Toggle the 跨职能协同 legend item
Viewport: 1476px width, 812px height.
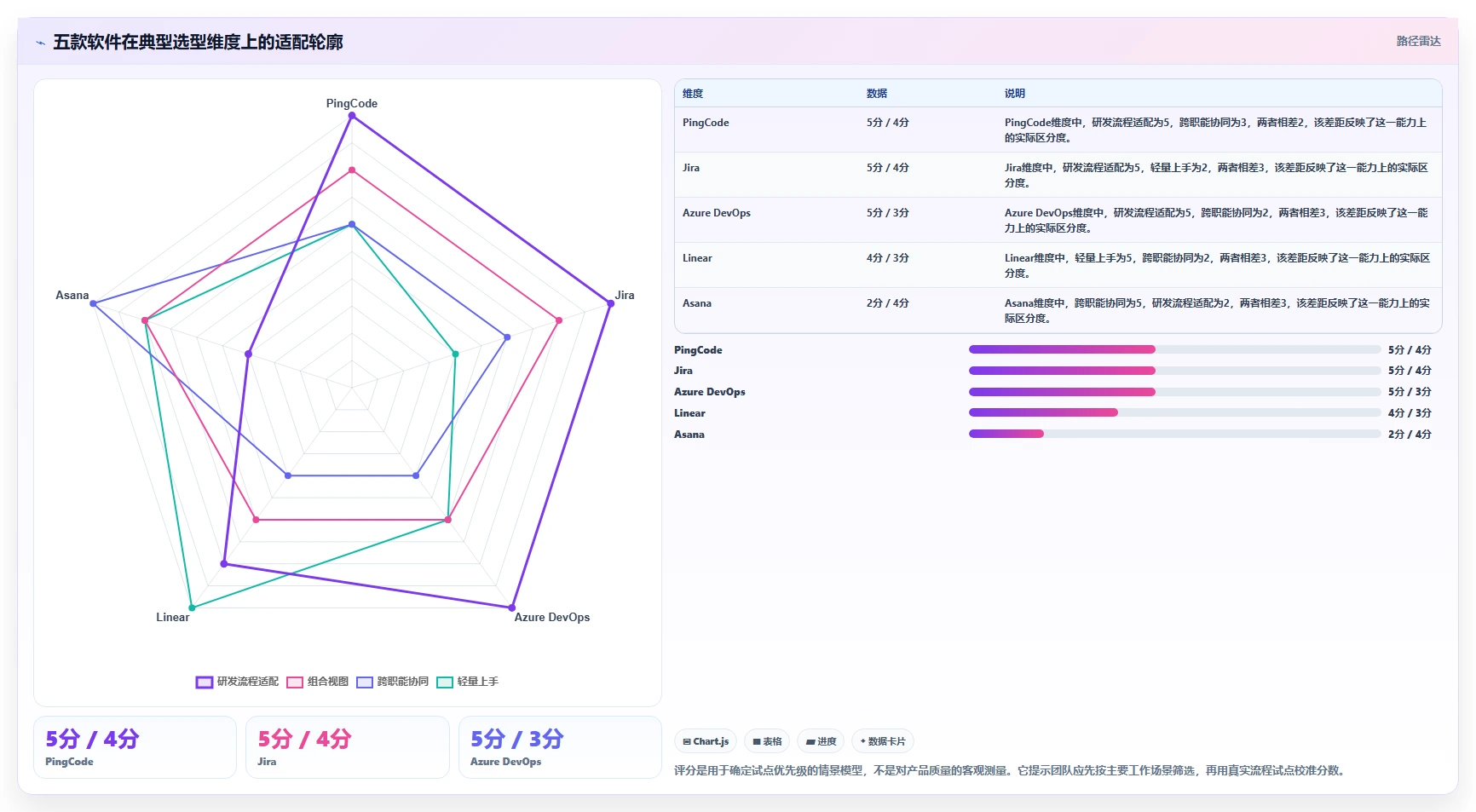[x=393, y=682]
